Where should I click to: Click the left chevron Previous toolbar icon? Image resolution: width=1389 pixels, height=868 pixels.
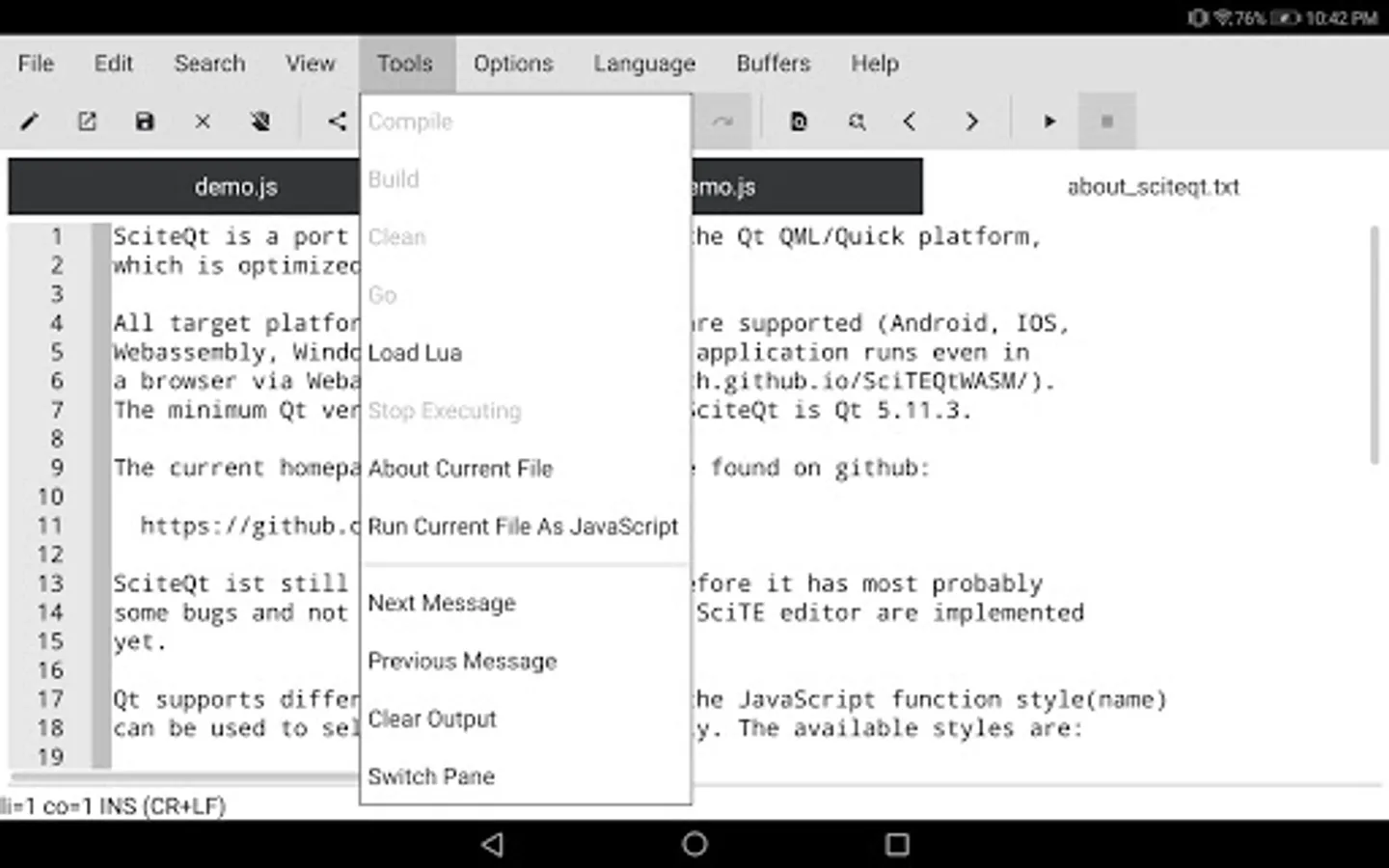coord(910,122)
